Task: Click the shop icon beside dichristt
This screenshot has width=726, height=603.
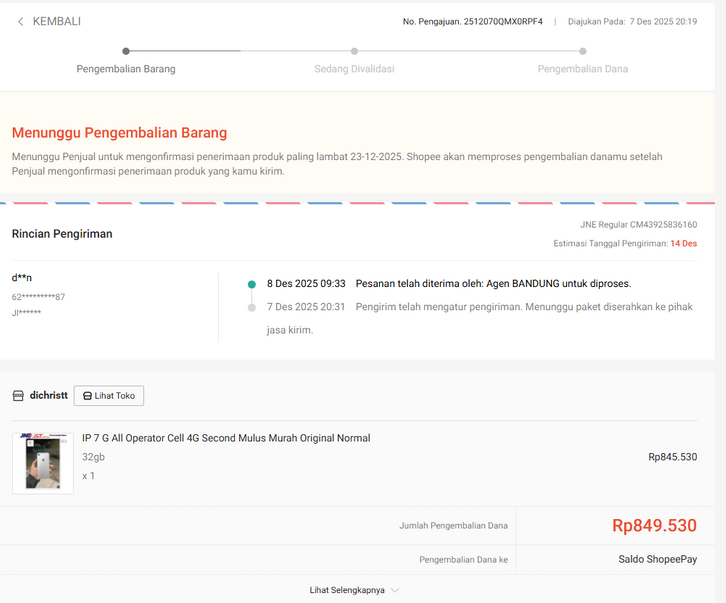Action: click(x=17, y=396)
